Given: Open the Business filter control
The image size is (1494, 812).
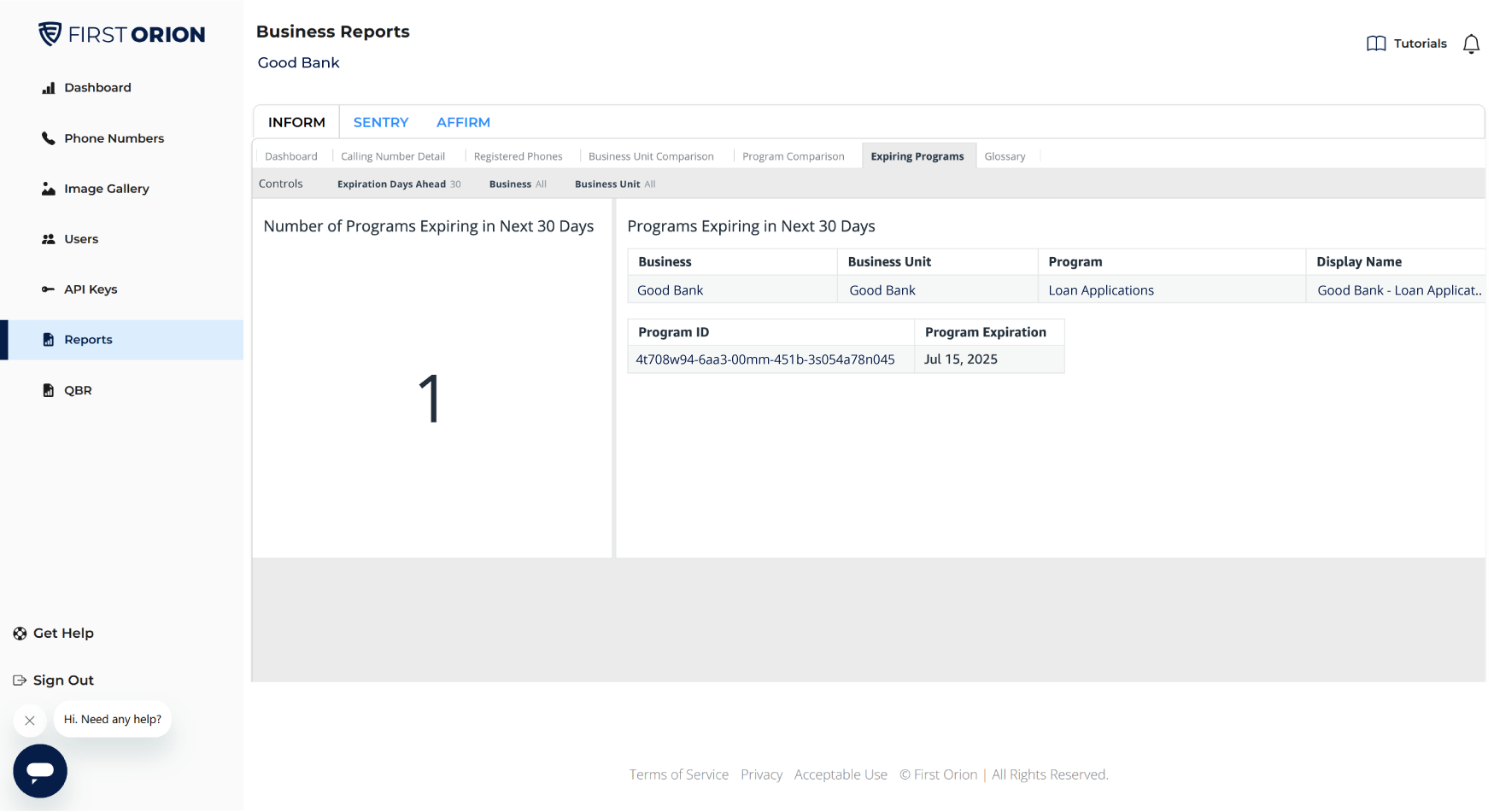Looking at the screenshot, I should (517, 184).
